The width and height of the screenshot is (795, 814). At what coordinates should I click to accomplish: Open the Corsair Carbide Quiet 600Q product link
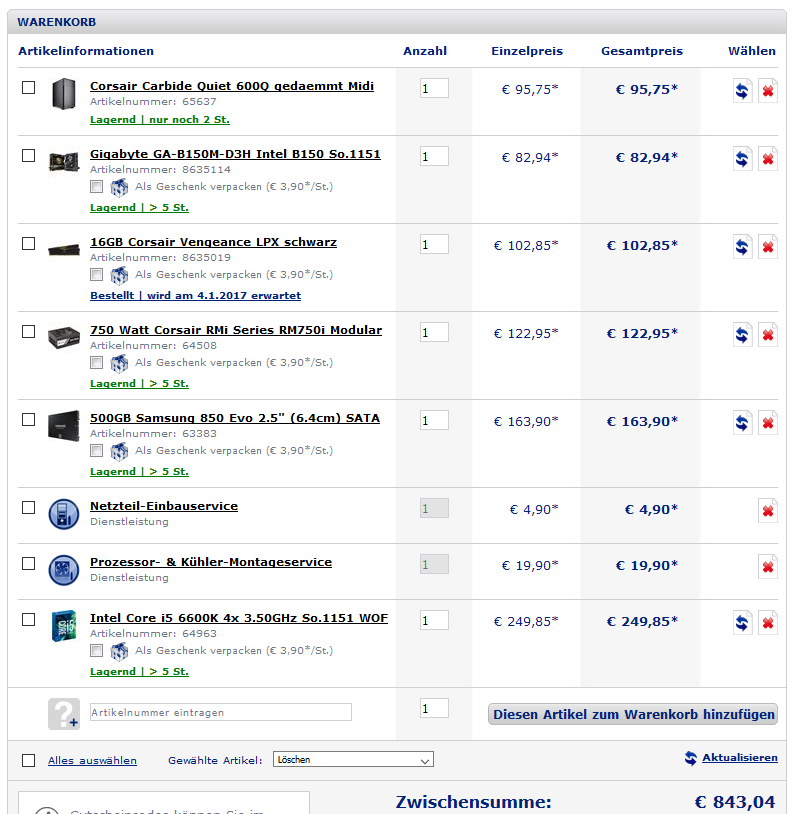[232, 86]
